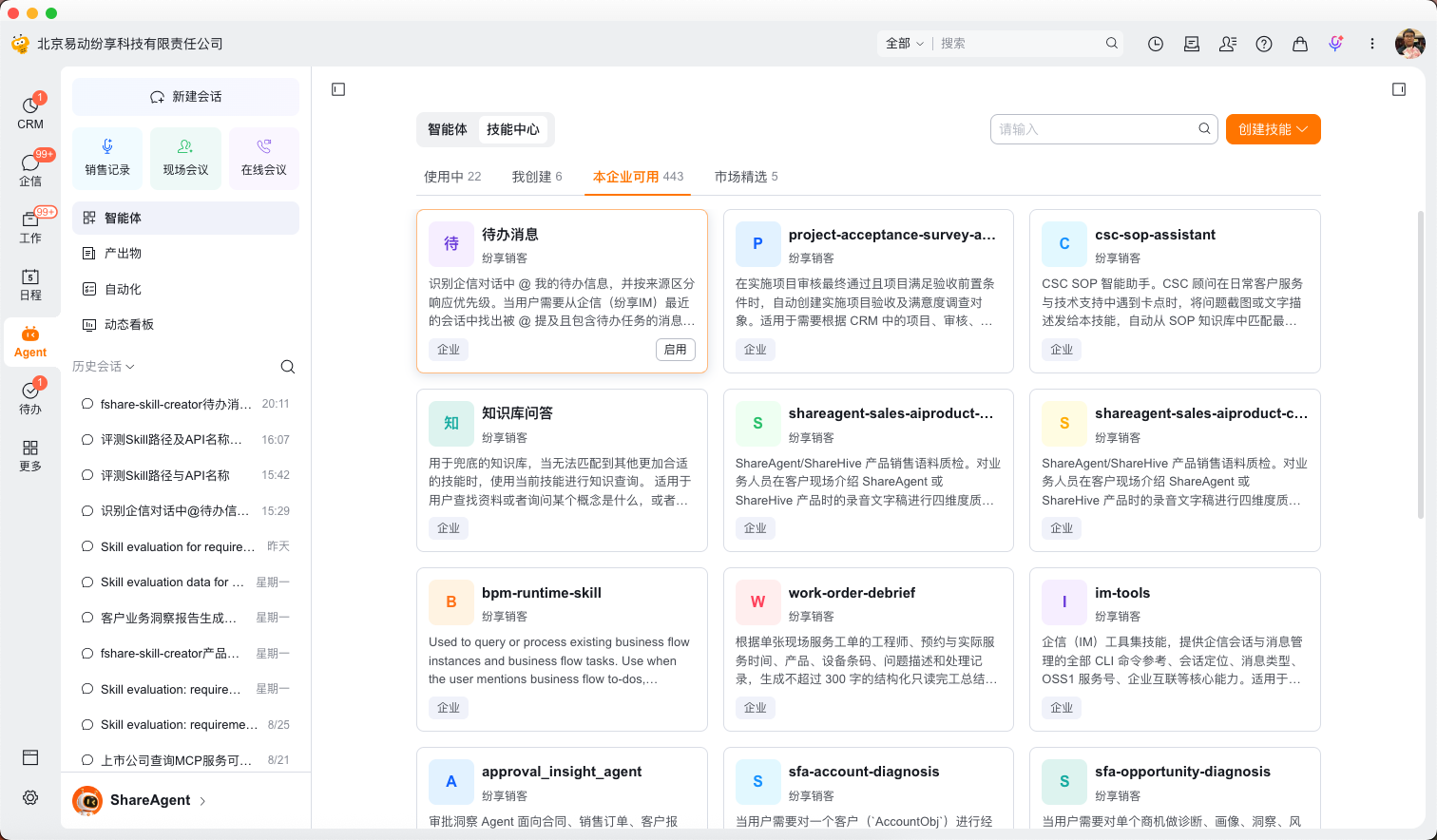Screen dimensions: 1437x840
Task: Open the csc-sop-assistant skill card
Action: pos(1175,291)
